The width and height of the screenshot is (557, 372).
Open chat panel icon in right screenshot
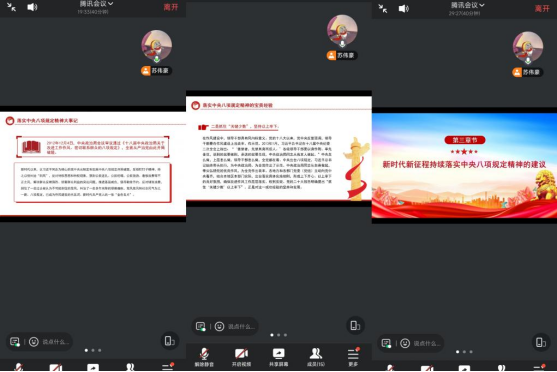386,343
